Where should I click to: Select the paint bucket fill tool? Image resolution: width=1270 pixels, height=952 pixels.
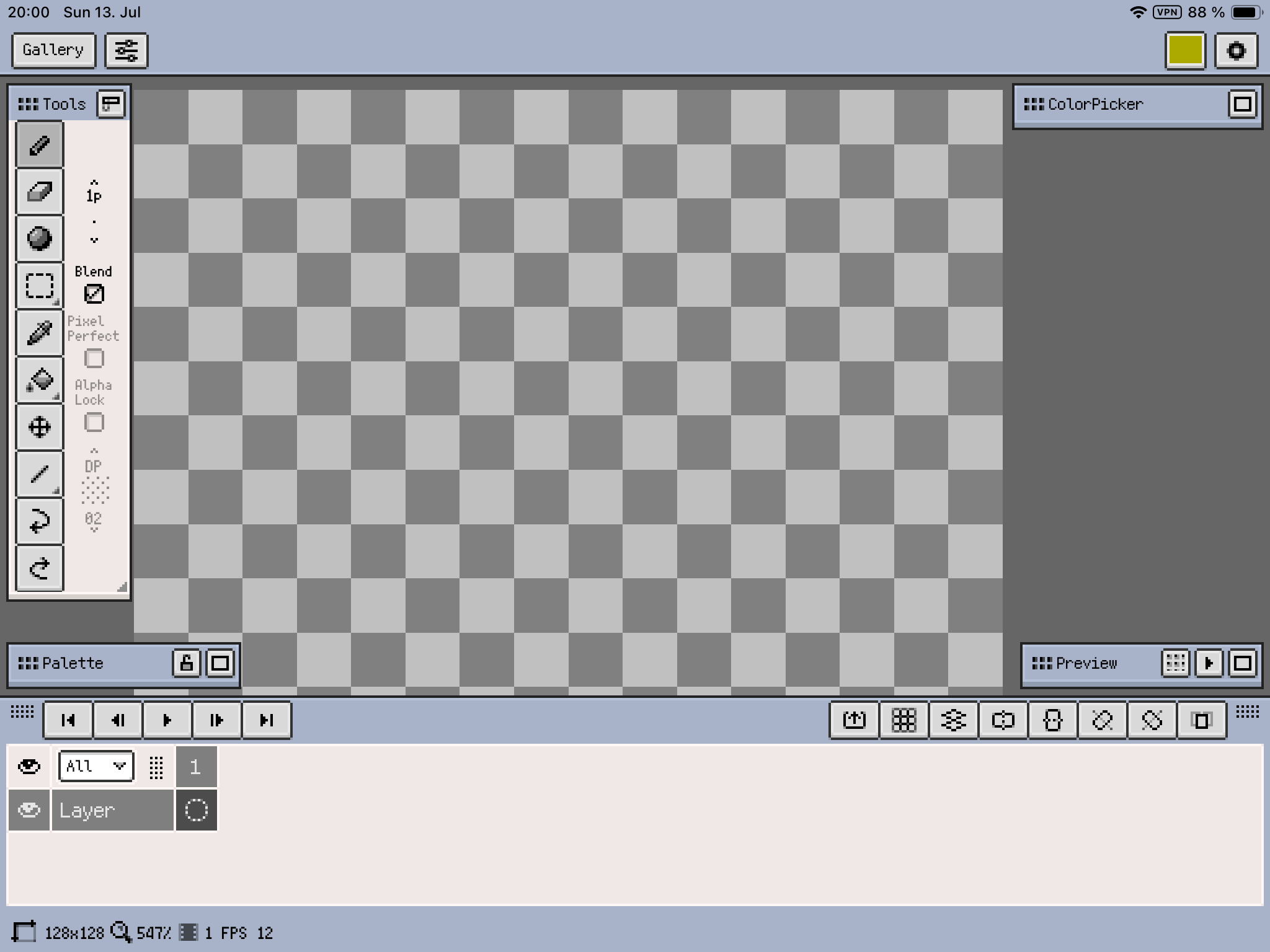pos(39,380)
